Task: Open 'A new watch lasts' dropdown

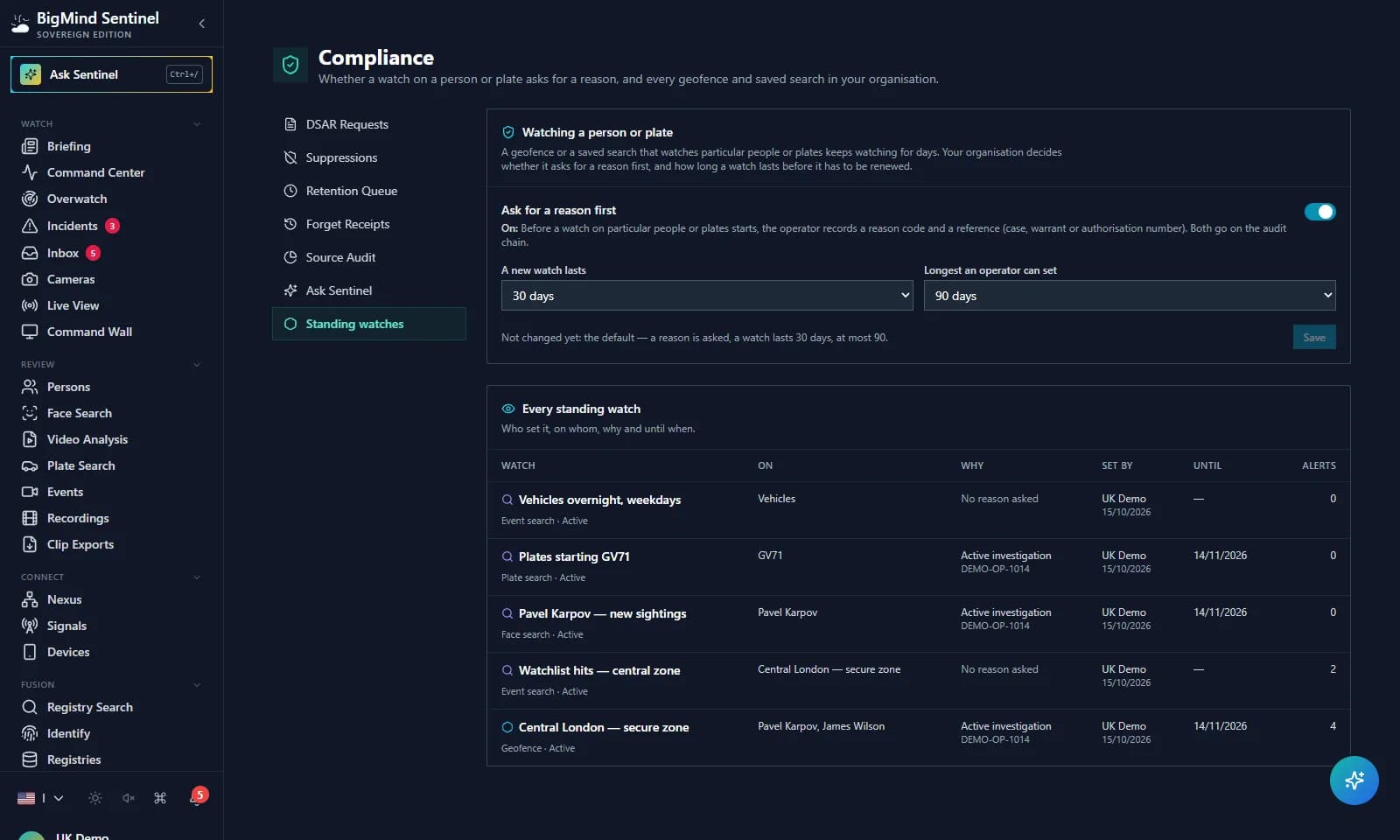Action: [x=707, y=296]
